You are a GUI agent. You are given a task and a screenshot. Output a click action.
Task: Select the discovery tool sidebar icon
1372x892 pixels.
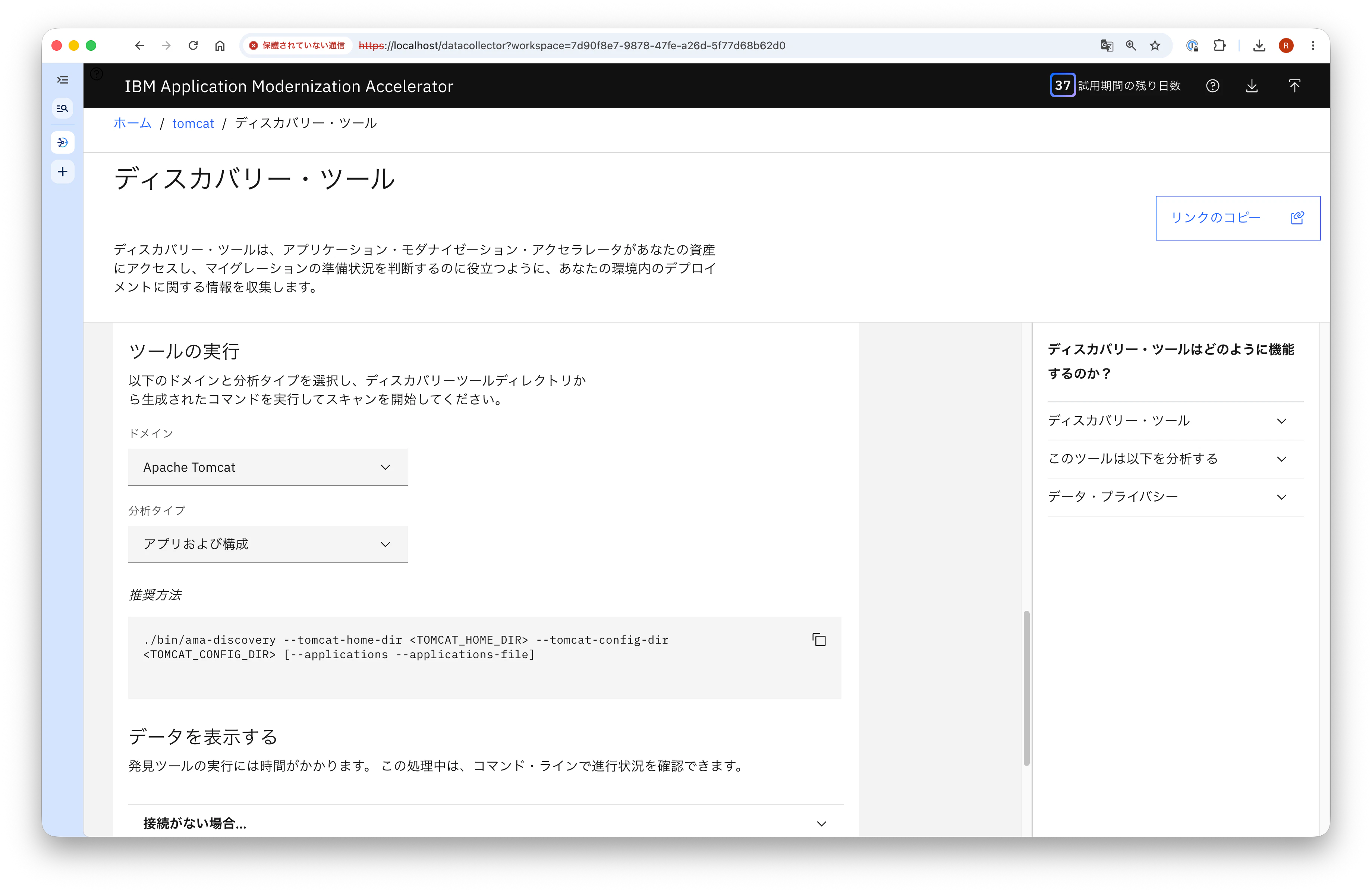(62, 142)
